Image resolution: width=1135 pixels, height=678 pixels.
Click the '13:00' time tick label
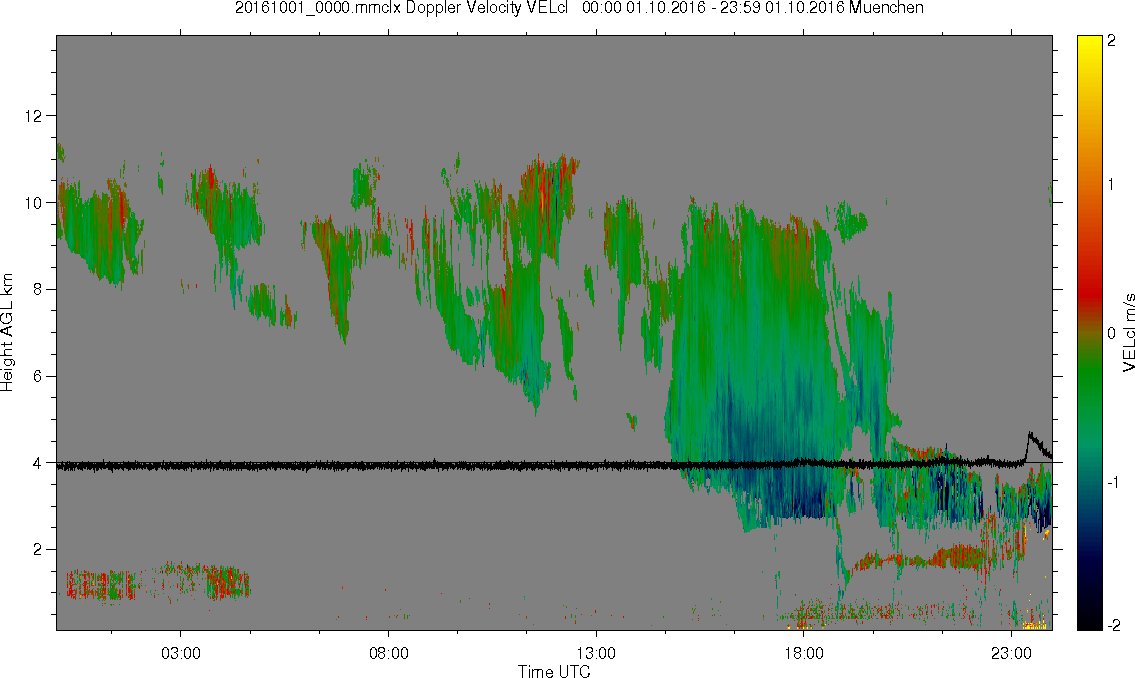click(596, 653)
